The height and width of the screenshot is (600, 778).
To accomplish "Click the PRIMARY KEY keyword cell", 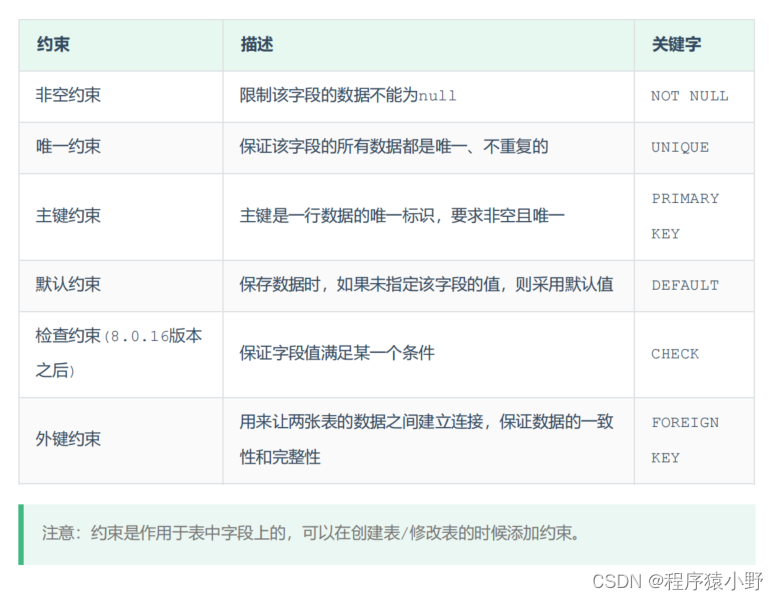I will (x=685, y=216).
